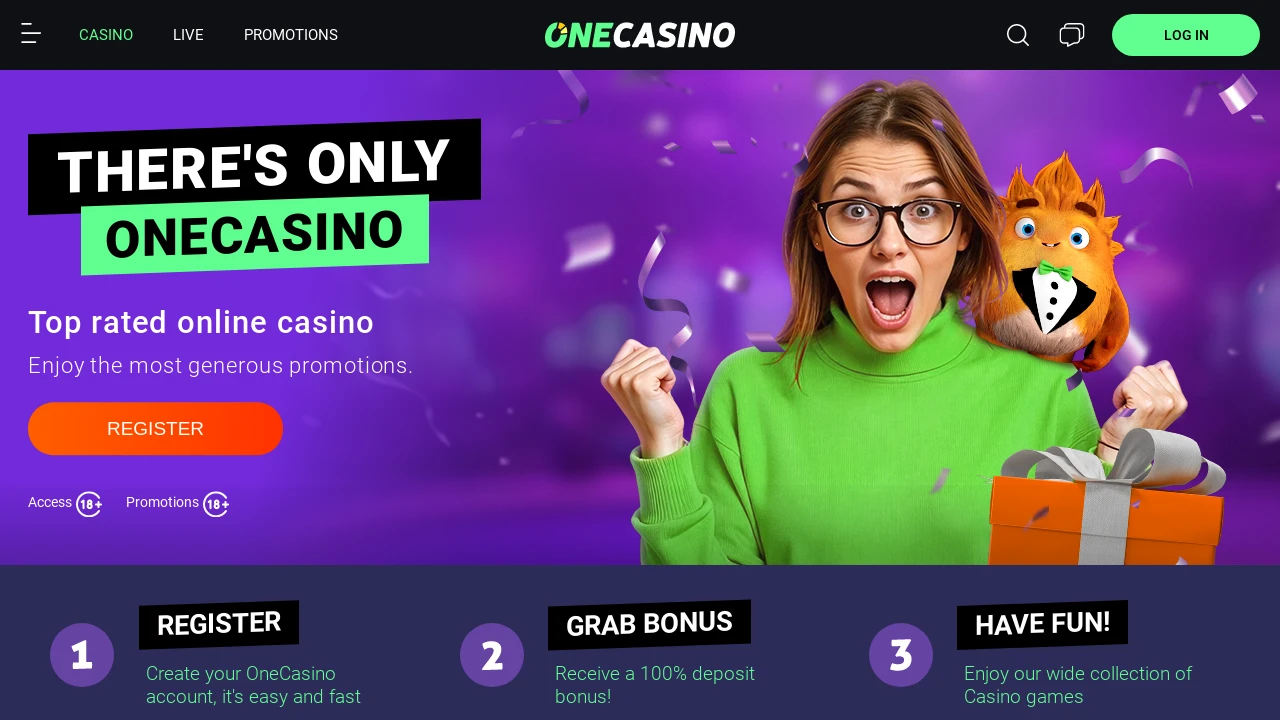Click the step 2 circle icon

pyautogui.click(x=492, y=655)
